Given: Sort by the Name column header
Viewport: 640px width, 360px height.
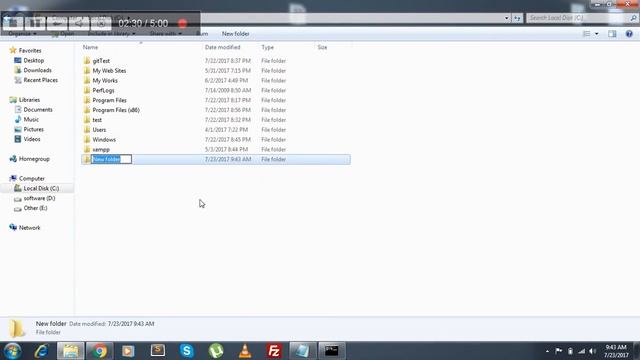Looking at the screenshot, I should point(90,47).
